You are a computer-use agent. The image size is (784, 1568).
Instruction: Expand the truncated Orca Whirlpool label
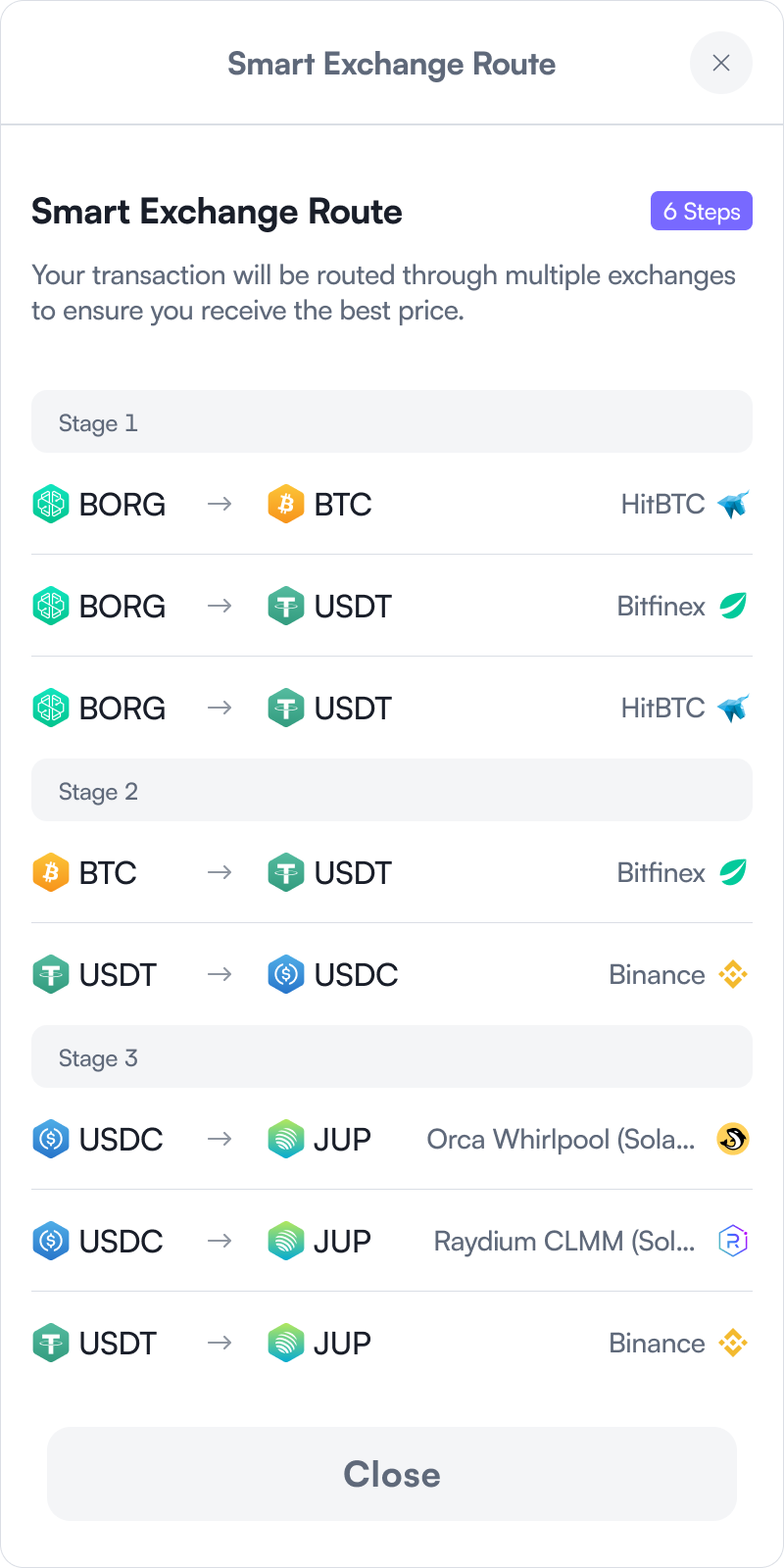coord(560,1139)
